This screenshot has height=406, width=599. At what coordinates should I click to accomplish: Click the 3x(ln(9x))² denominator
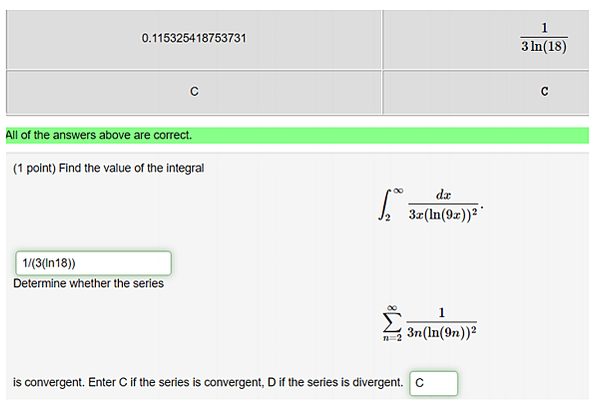pos(443,214)
